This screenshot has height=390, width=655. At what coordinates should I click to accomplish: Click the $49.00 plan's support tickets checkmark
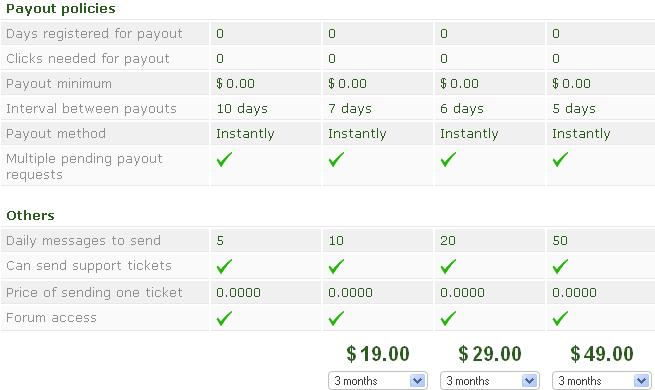click(560, 266)
